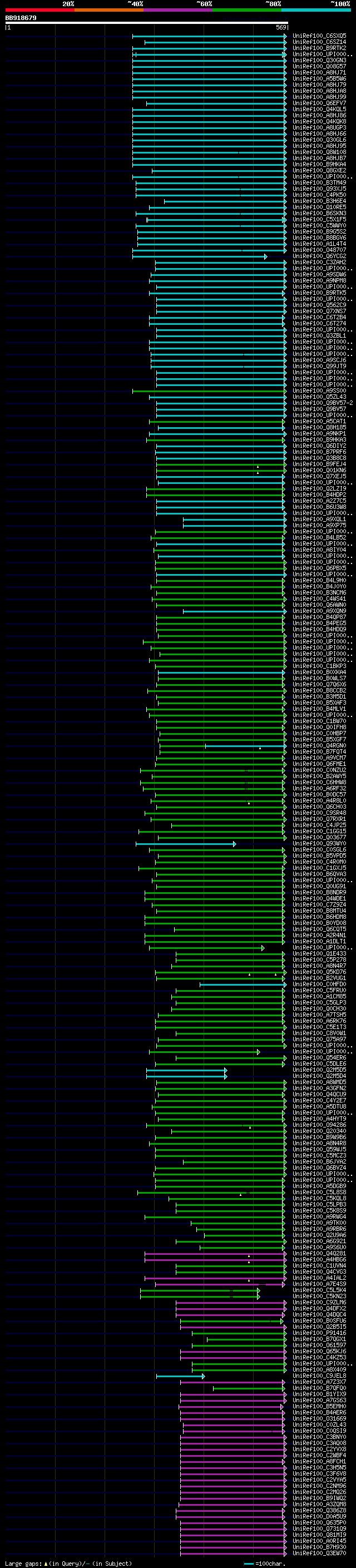Select the UniRef100_Q81MI9 label
This screenshot has width=356, height=1568.
[319, 1535]
